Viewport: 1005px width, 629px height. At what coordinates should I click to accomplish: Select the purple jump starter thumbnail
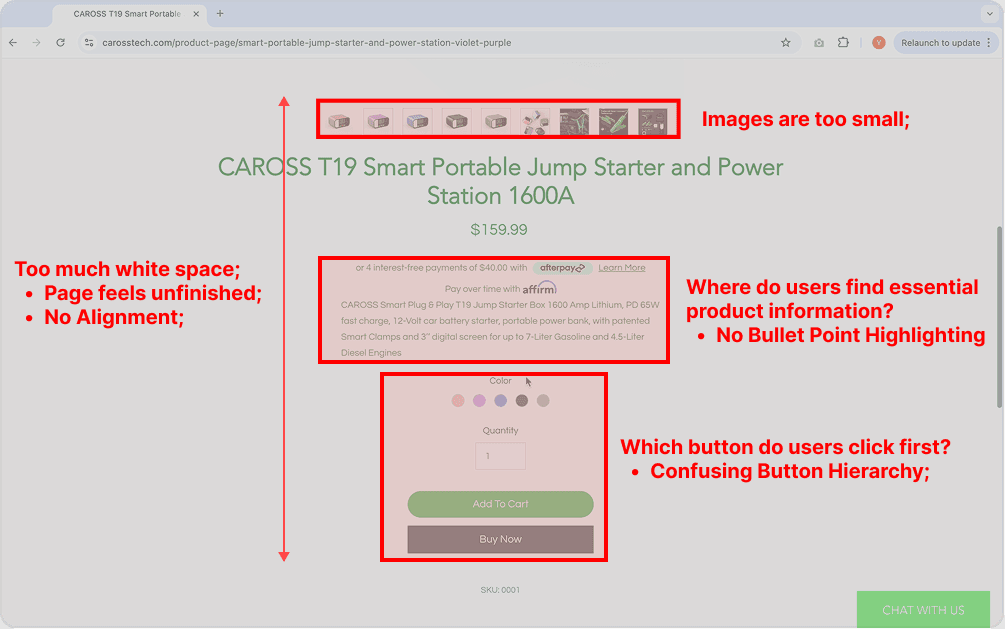[378, 121]
